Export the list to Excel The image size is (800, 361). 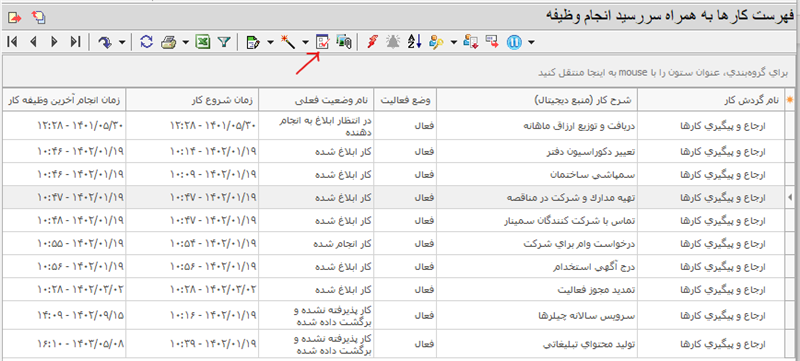[203, 42]
